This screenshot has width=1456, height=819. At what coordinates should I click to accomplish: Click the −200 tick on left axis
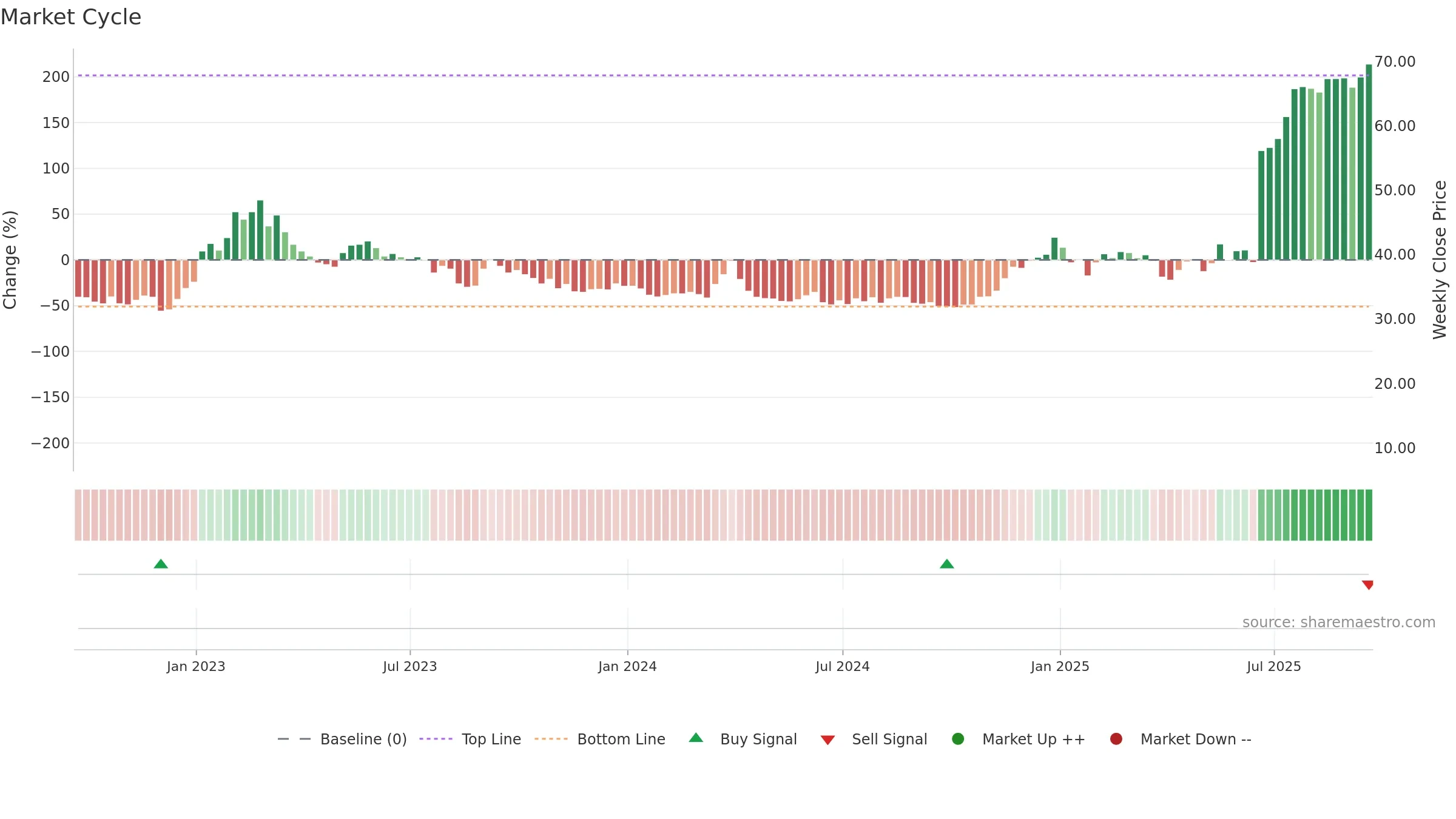[x=50, y=443]
